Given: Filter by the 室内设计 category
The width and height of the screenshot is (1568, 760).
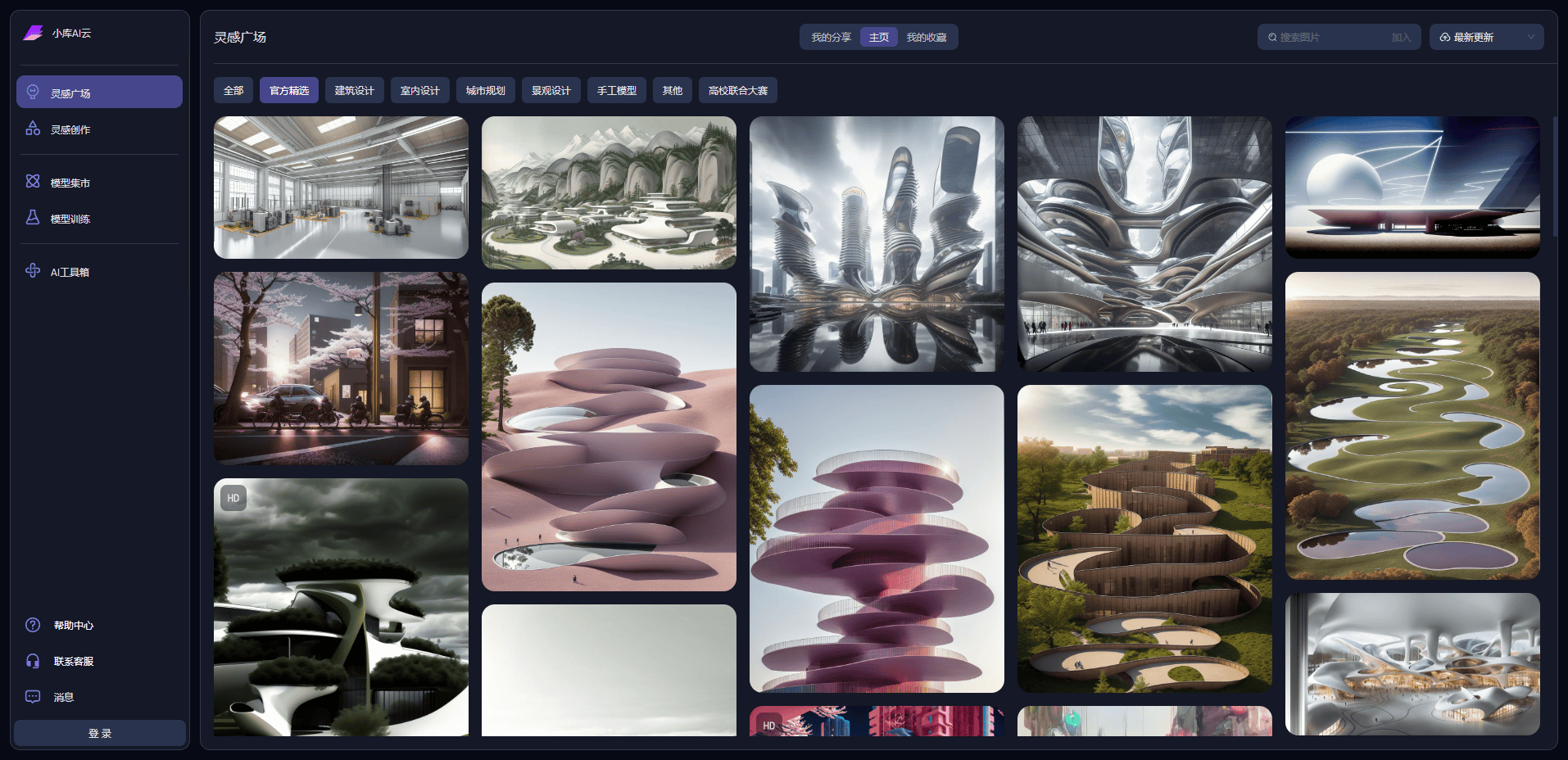Looking at the screenshot, I should (419, 90).
